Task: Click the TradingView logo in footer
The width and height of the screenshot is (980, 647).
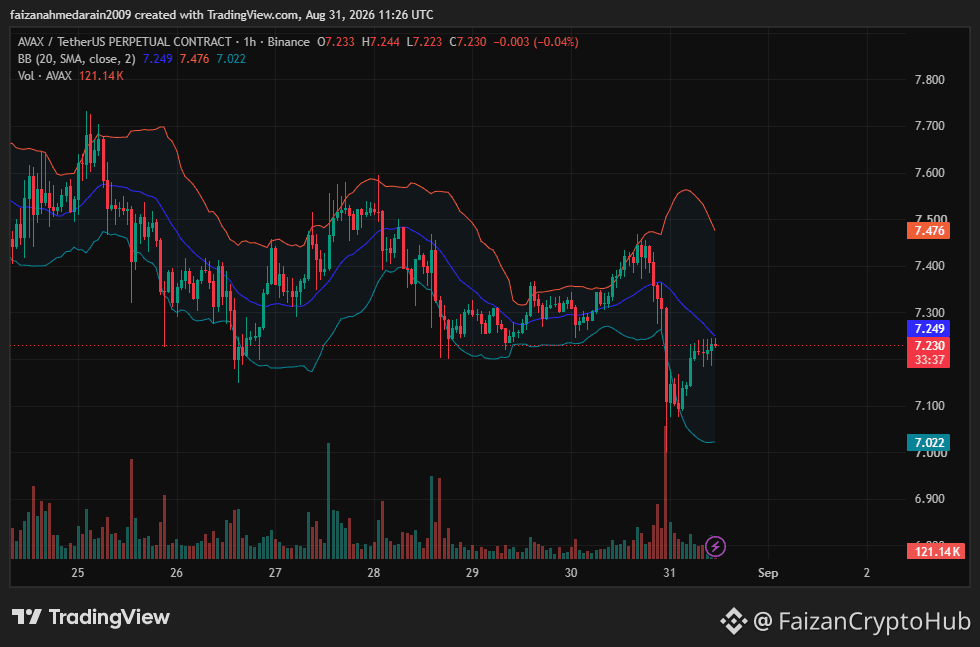Action: click(x=91, y=618)
